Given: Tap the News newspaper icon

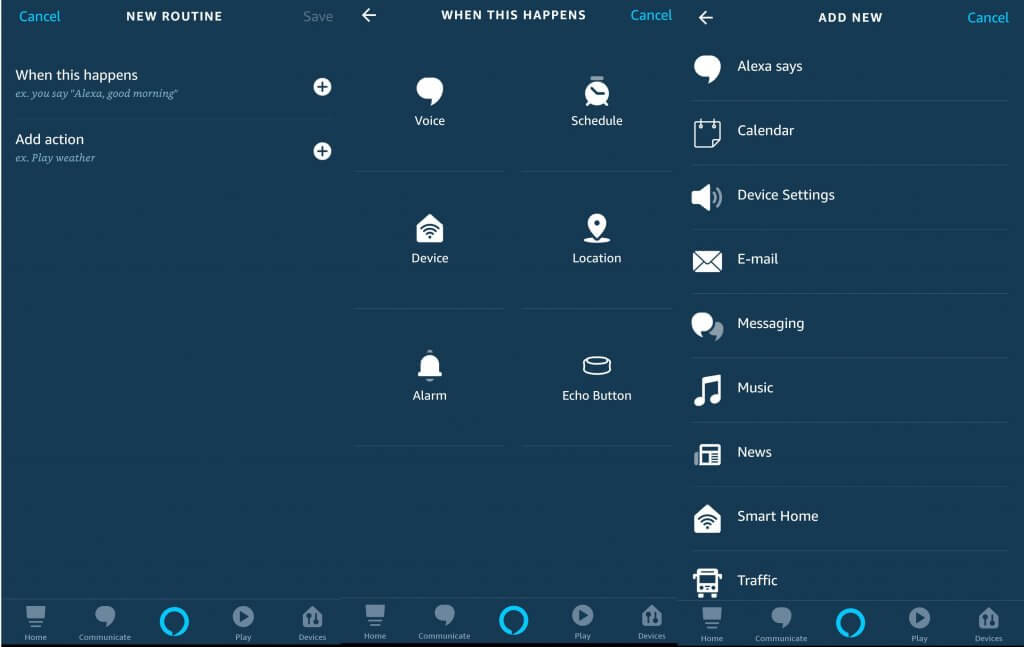Looking at the screenshot, I should (707, 454).
